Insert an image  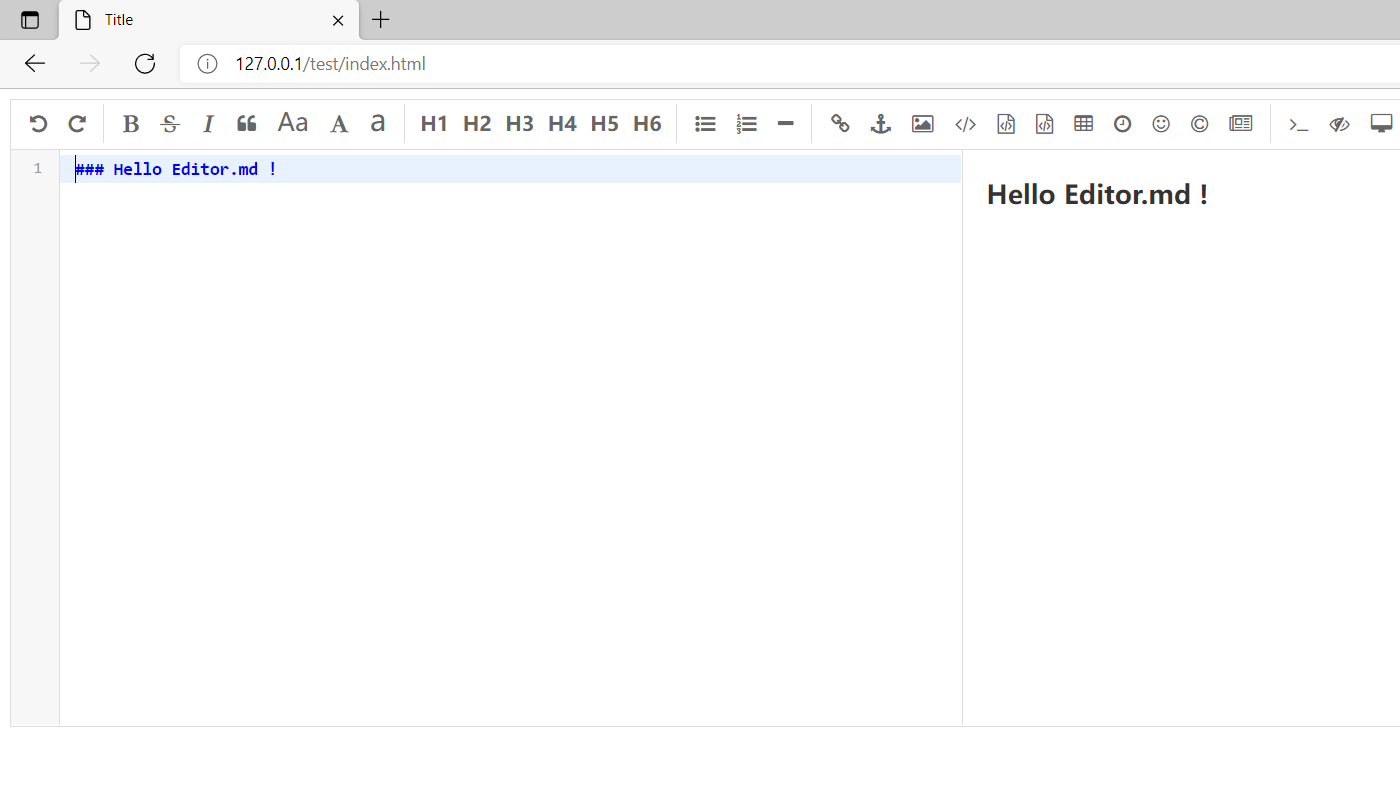922,124
